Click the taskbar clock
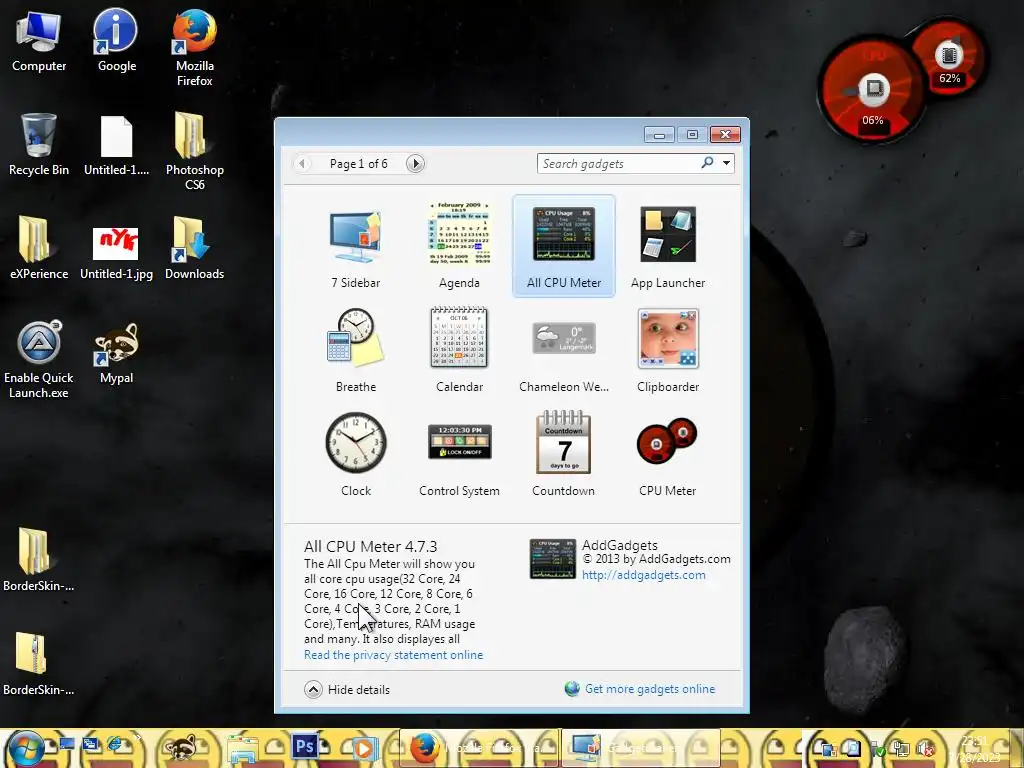 [x=974, y=749]
